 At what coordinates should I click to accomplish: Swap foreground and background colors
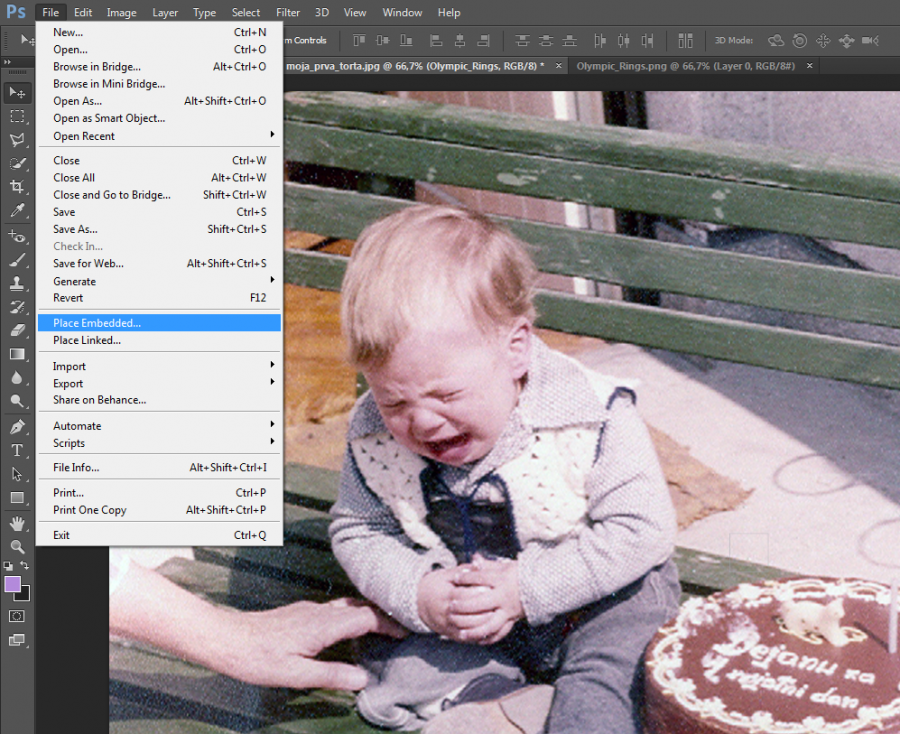tap(26, 566)
